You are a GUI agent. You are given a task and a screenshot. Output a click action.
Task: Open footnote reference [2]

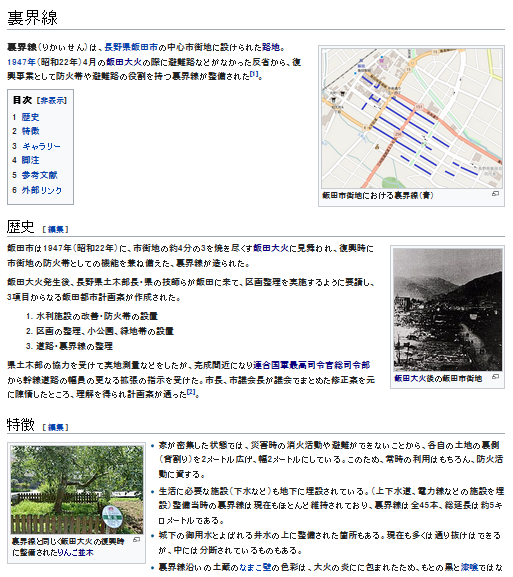click(191, 392)
